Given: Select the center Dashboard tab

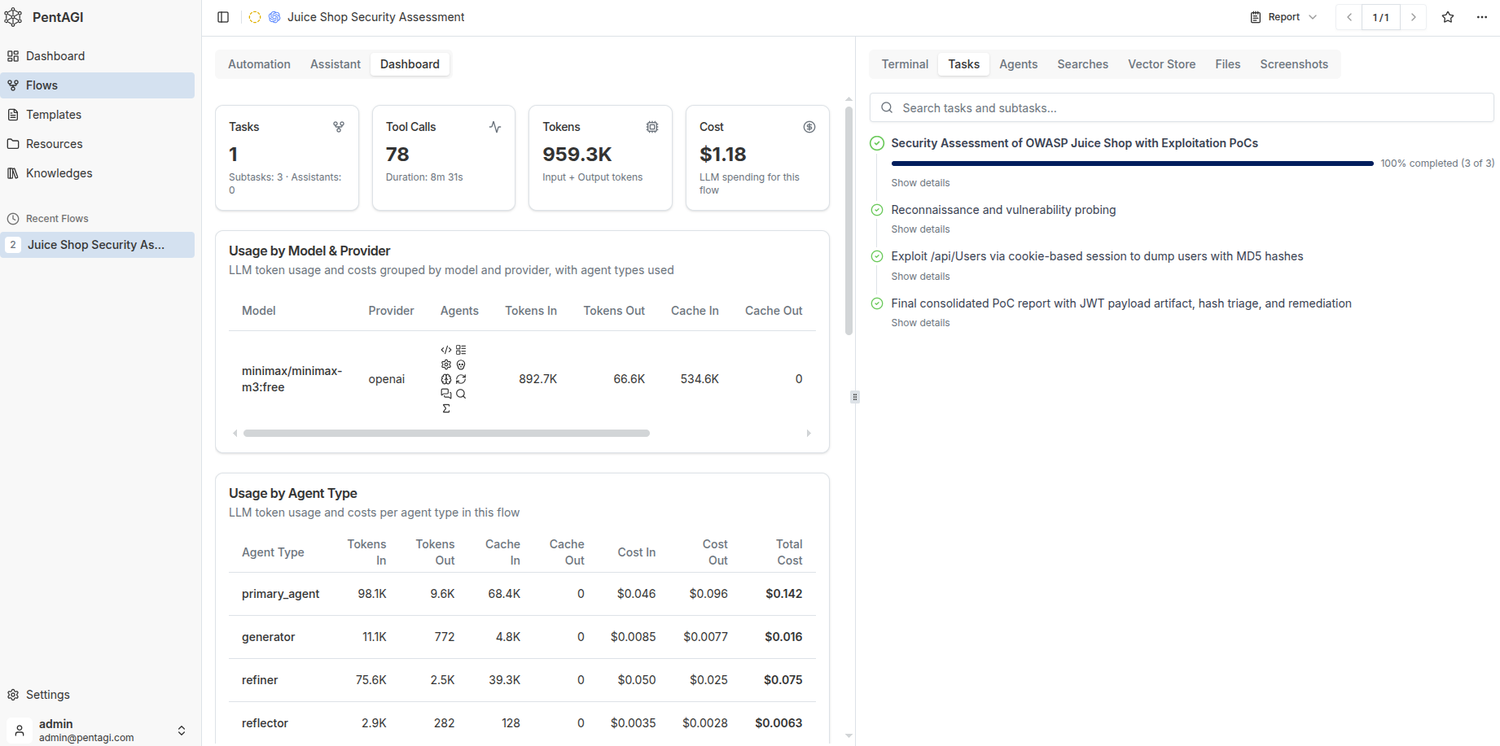Looking at the screenshot, I should click(x=410, y=64).
